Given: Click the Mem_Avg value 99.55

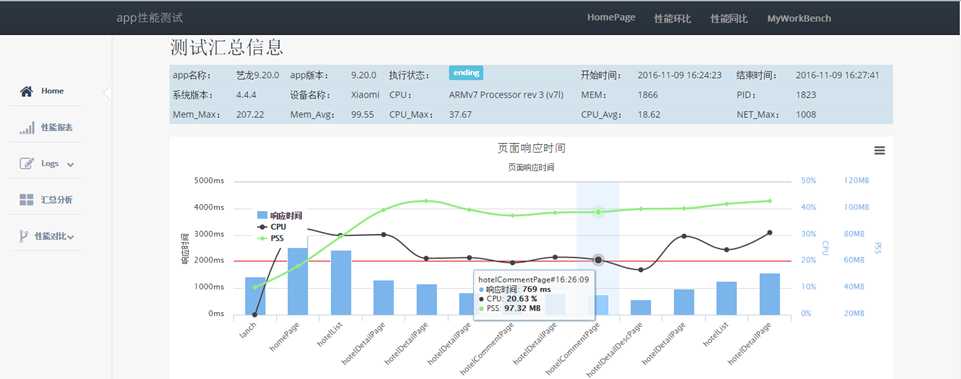Looking at the screenshot, I should click(x=363, y=115).
